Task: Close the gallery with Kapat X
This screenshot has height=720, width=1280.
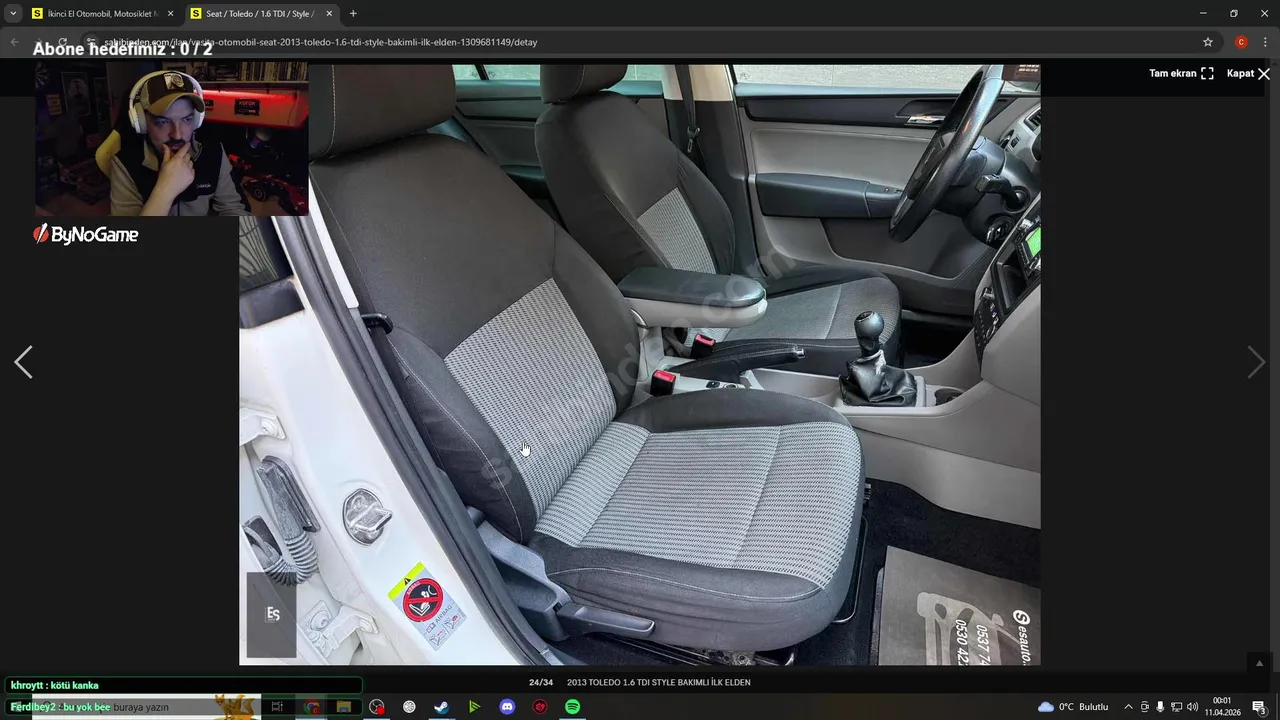Action: [1248, 73]
